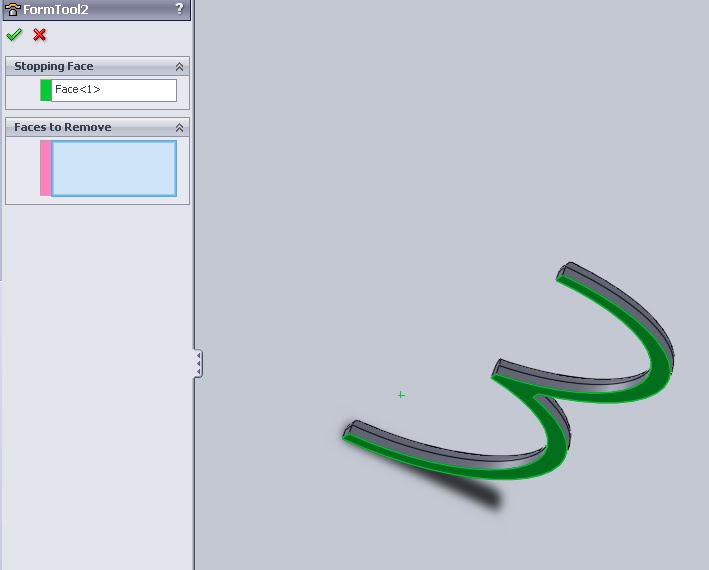Confirm FormTool2 with the green checkmark
The height and width of the screenshot is (570, 709).
14,34
